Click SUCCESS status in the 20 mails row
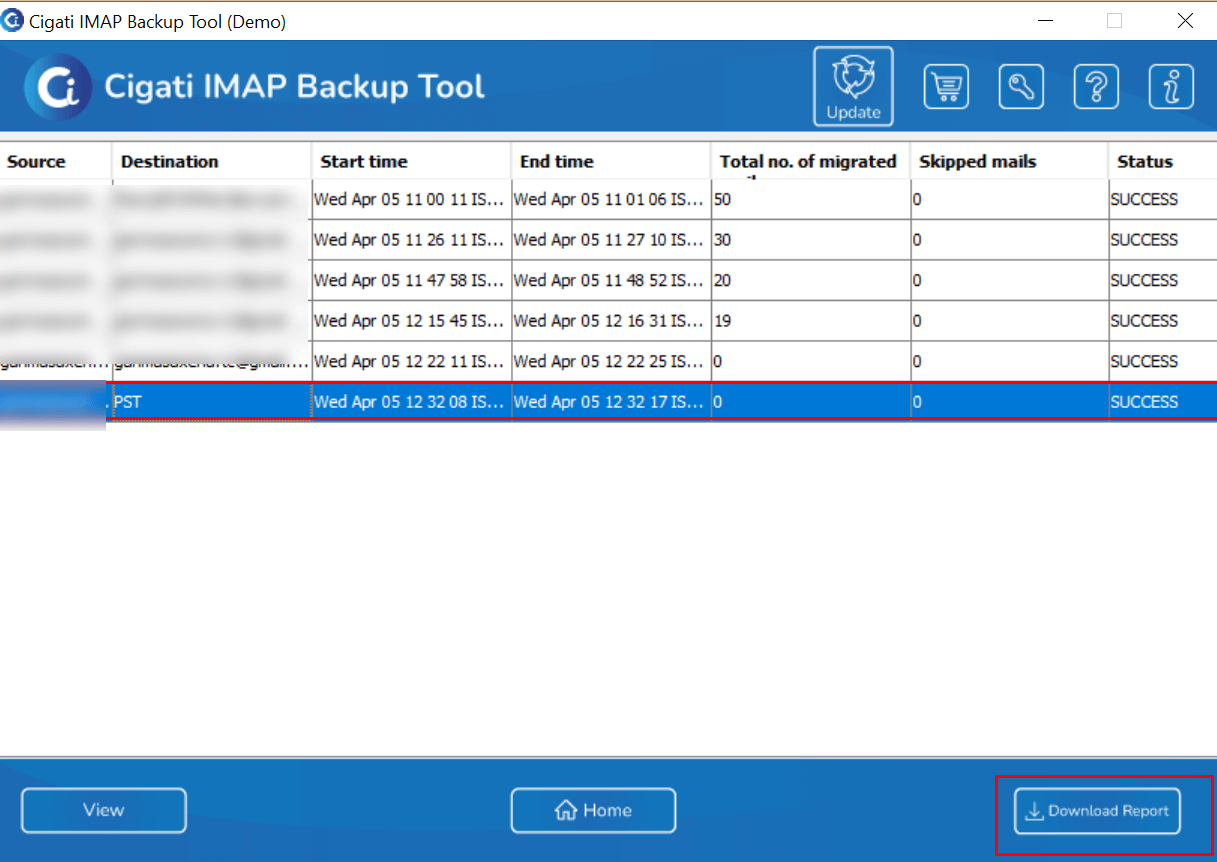 coord(1163,280)
